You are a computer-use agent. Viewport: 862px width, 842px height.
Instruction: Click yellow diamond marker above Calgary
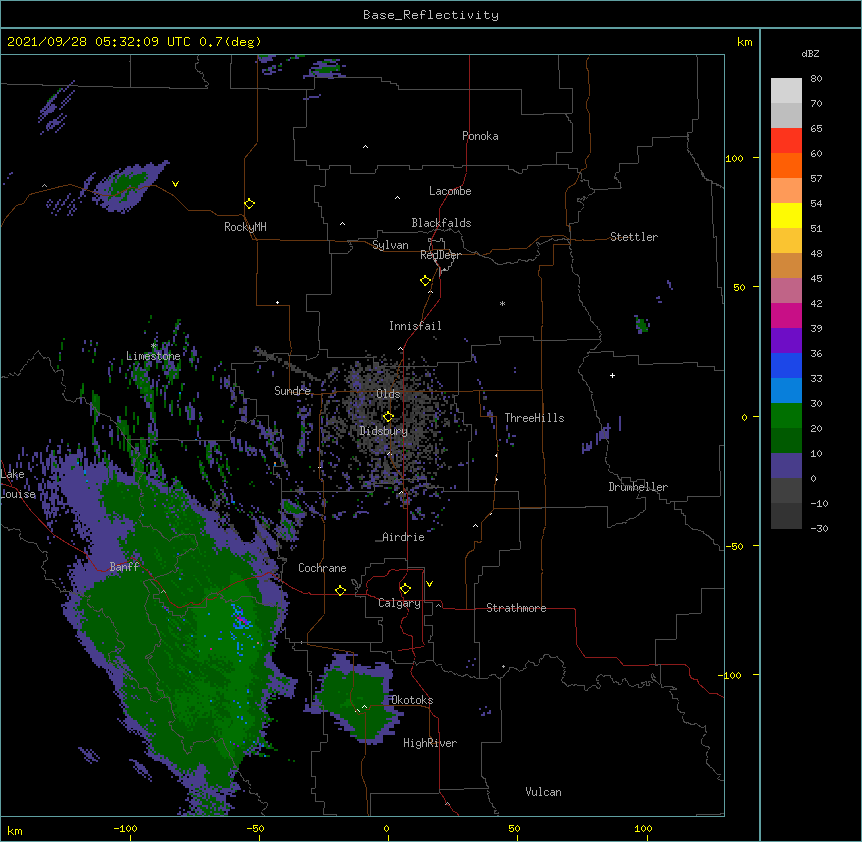(x=405, y=588)
